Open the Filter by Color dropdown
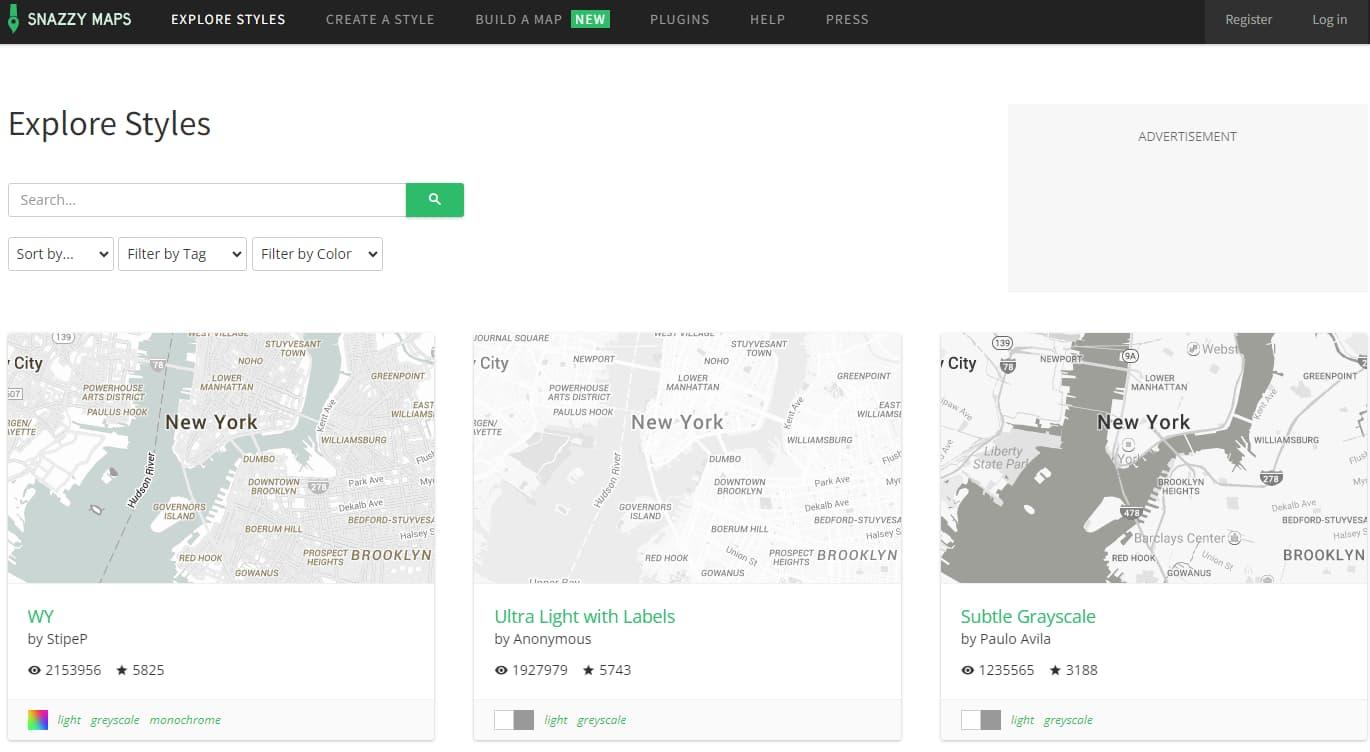This screenshot has height=752, width=1370. coord(317,254)
